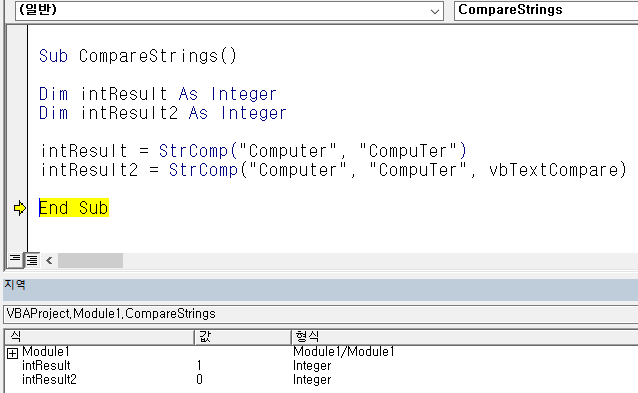Click the scroll-left arrow of code pane
This screenshot has height=393, width=638.
click(x=49, y=260)
